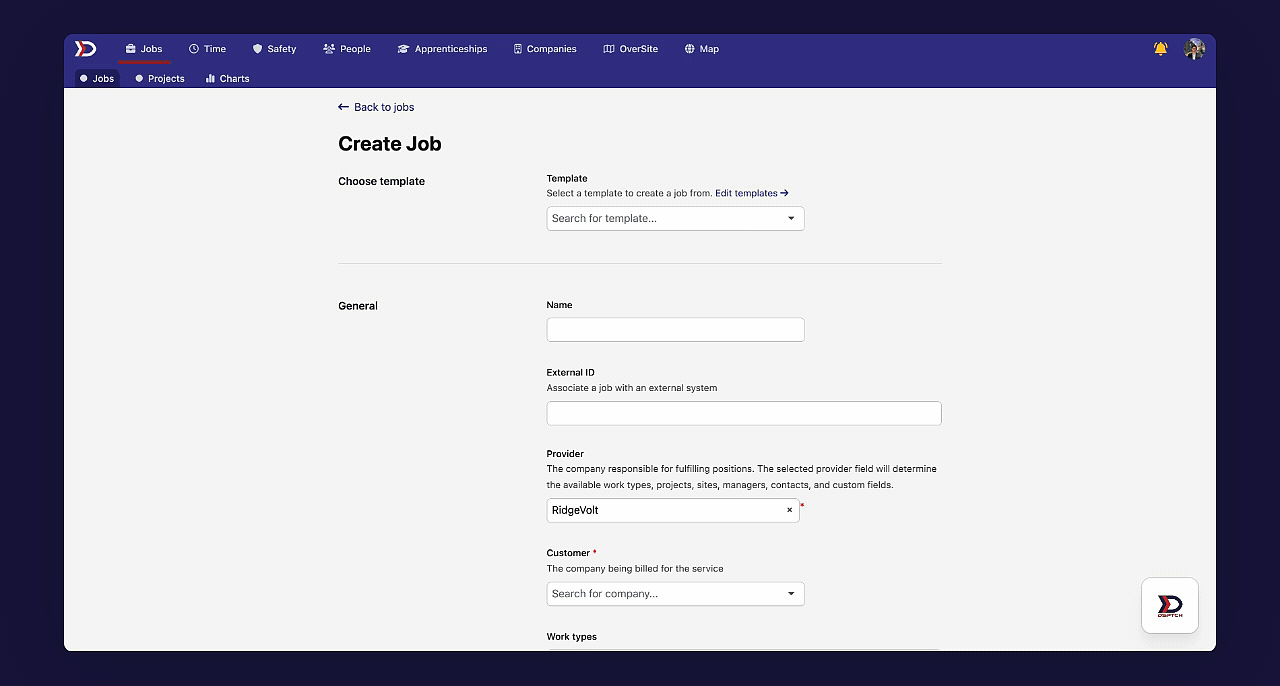1280x686 pixels.
Task: Open the Companies section
Action: 545,48
